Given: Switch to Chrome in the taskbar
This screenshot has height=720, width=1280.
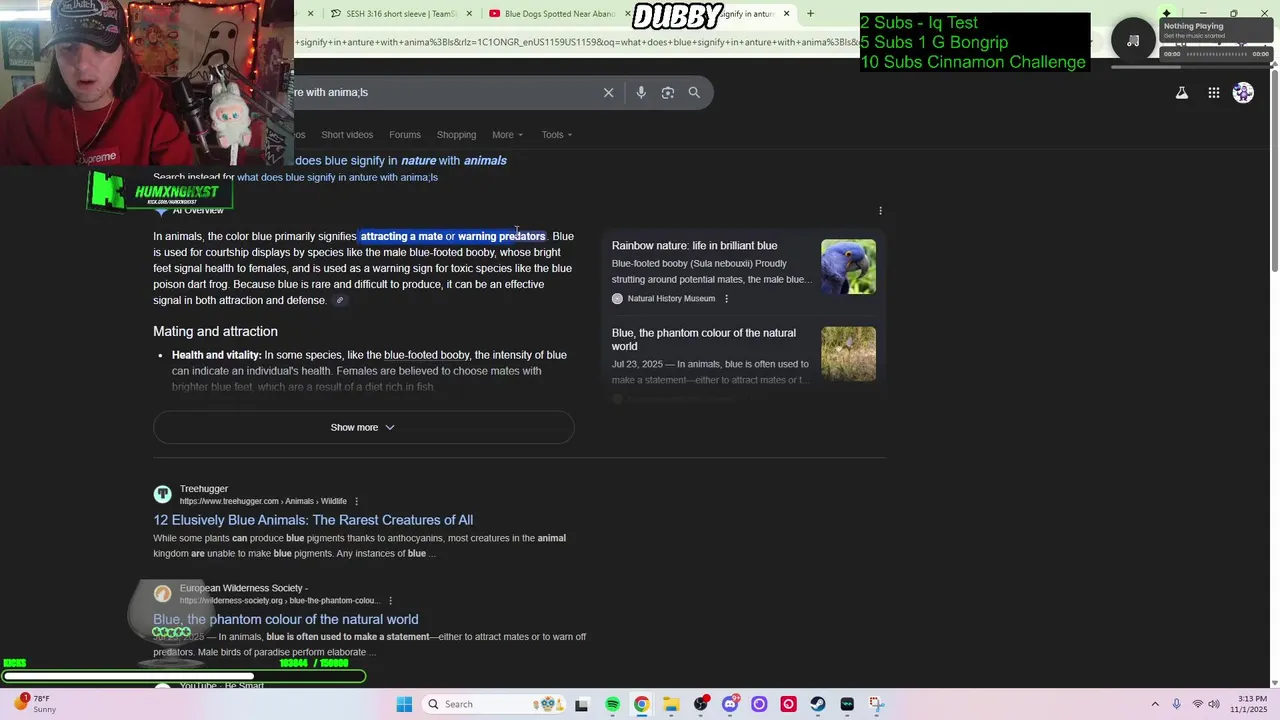Looking at the screenshot, I should coord(641,704).
